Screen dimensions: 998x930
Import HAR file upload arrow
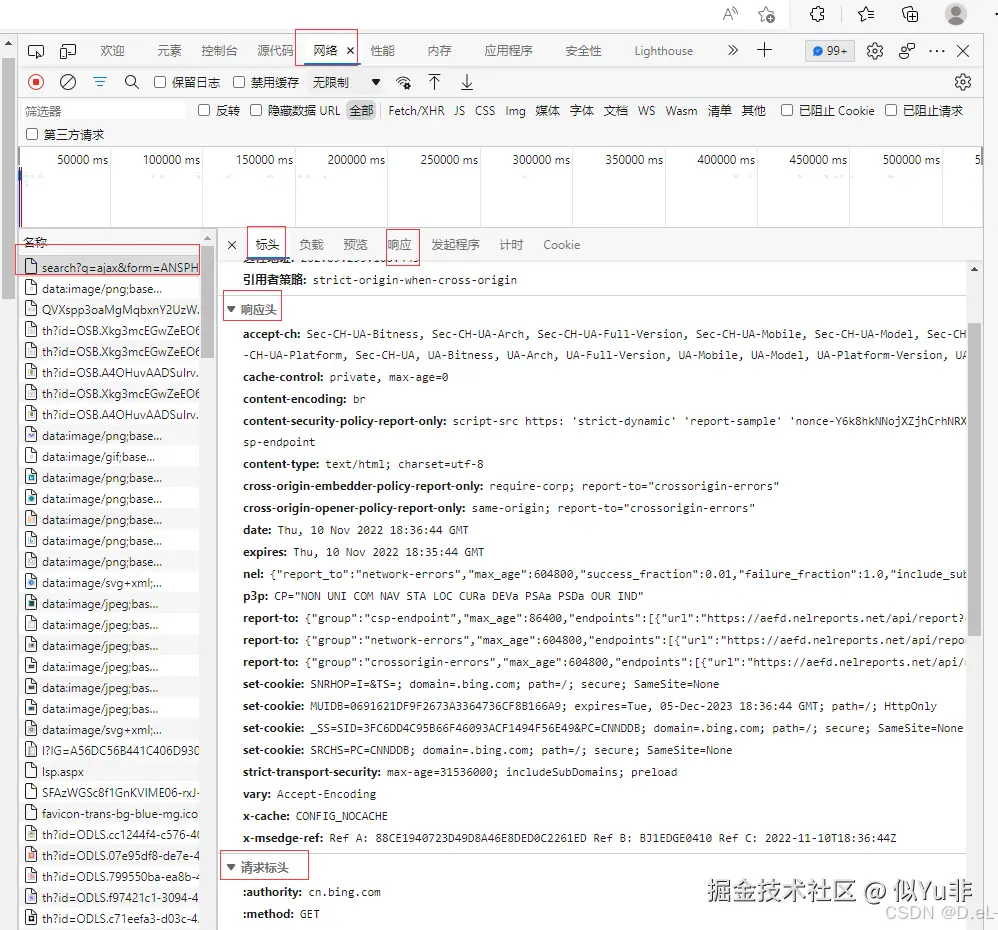point(434,82)
